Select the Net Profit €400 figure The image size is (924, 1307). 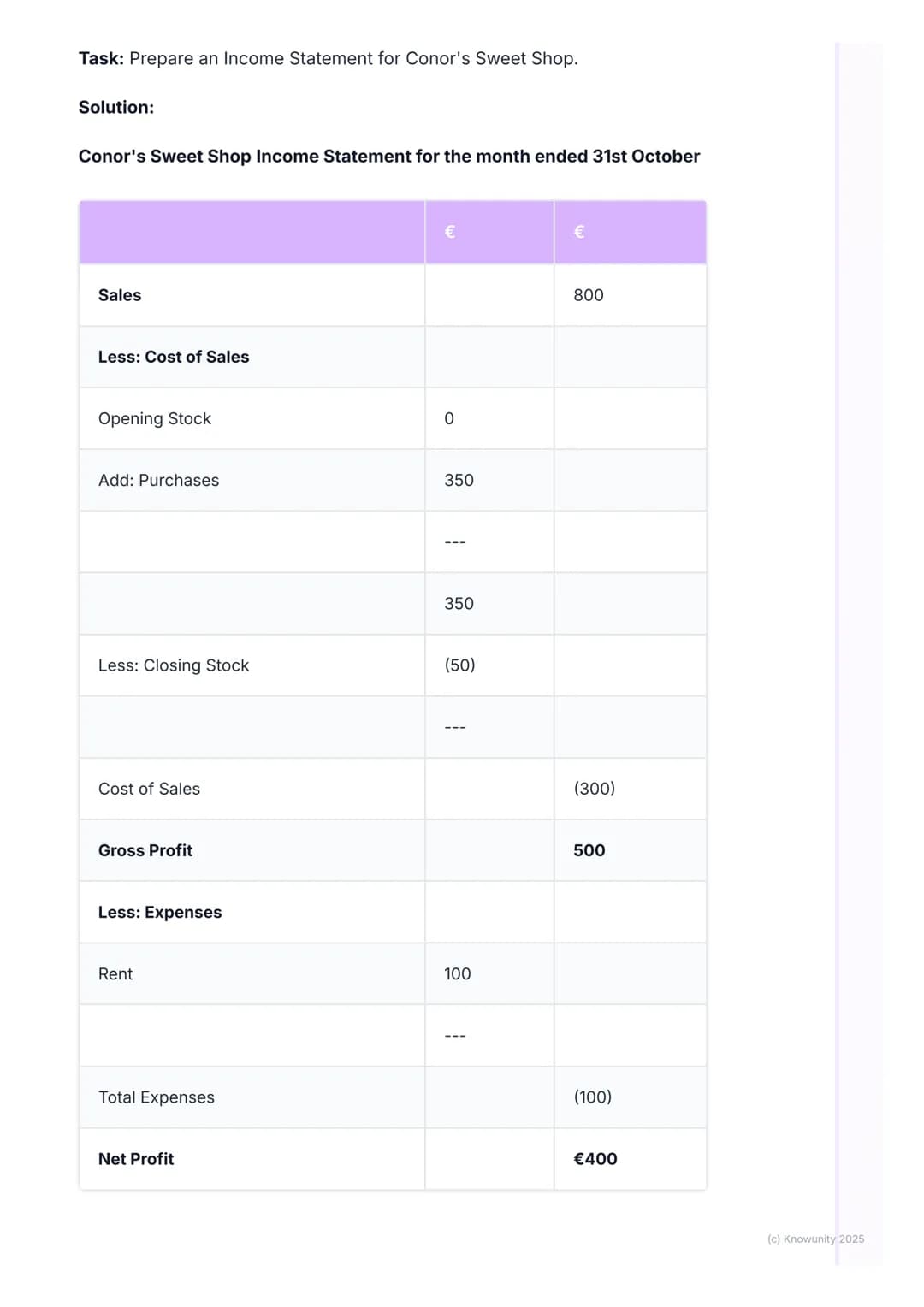point(595,1159)
